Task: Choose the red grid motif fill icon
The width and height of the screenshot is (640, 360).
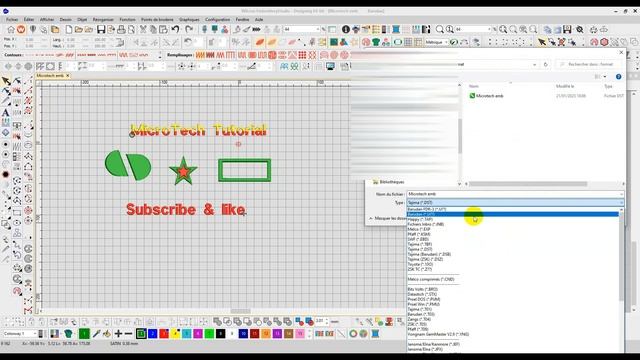Action: (x=302, y=55)
